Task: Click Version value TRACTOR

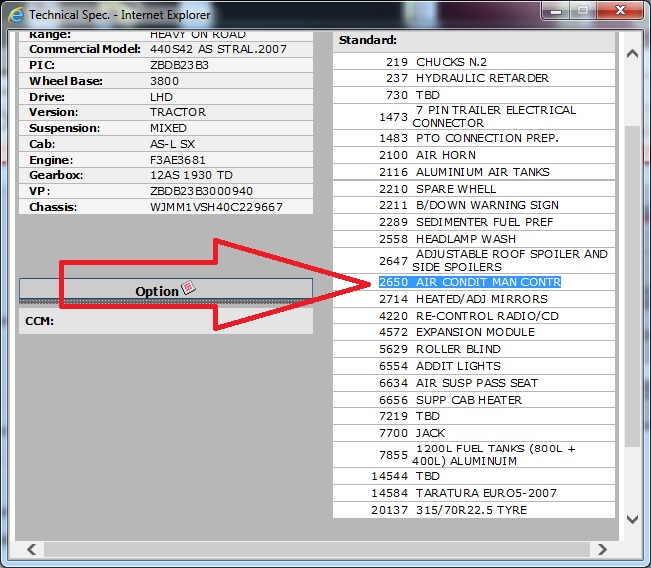Action: tap(178, 112)
